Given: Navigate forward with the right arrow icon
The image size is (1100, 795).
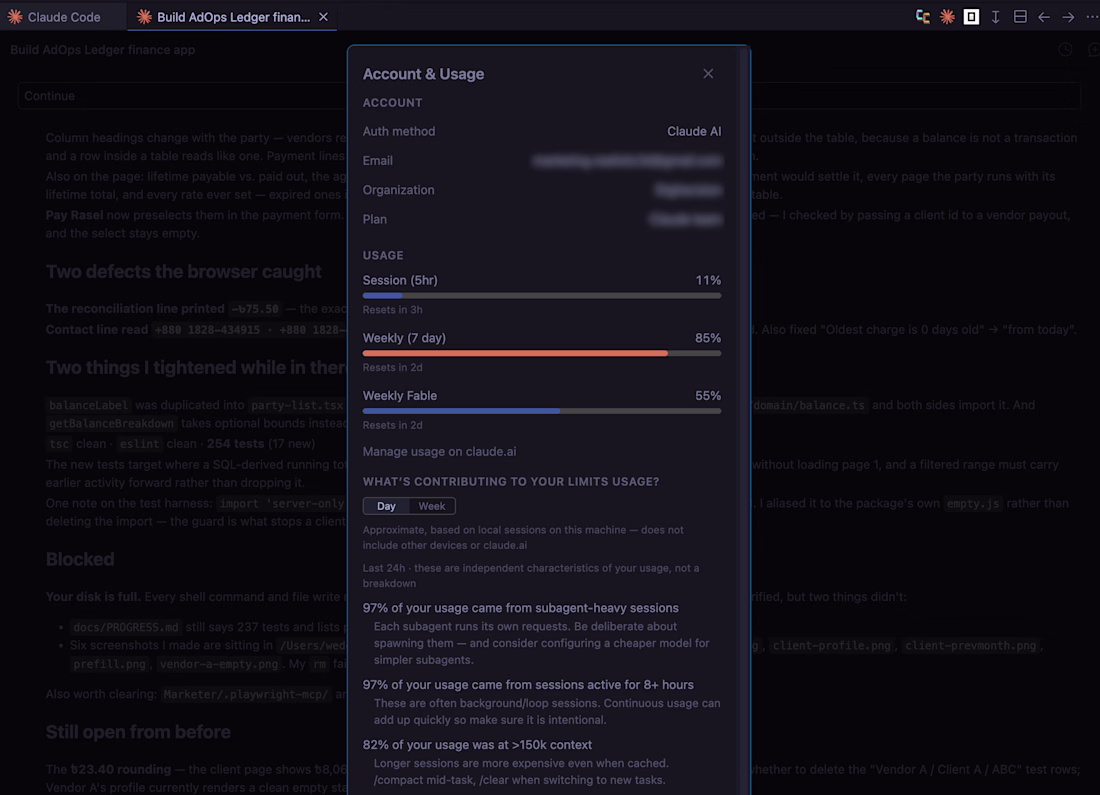Looking at the screenshot, I should (1068, 17).
